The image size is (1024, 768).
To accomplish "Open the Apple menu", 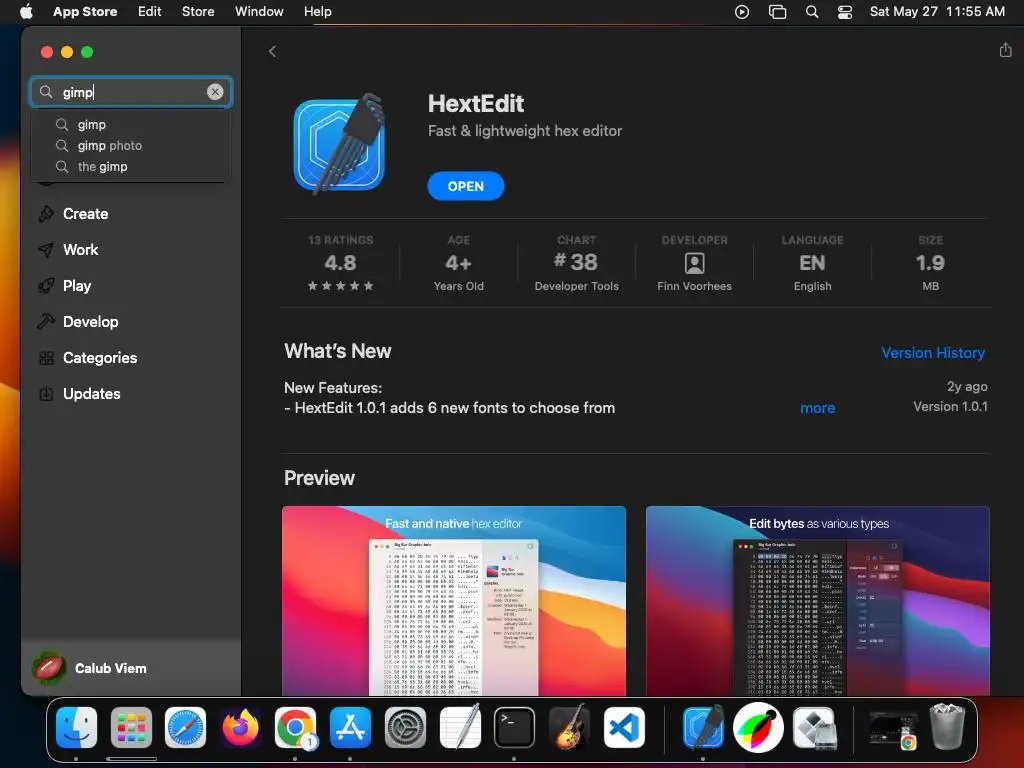I will pyautogui.click(x=26, y=12).
